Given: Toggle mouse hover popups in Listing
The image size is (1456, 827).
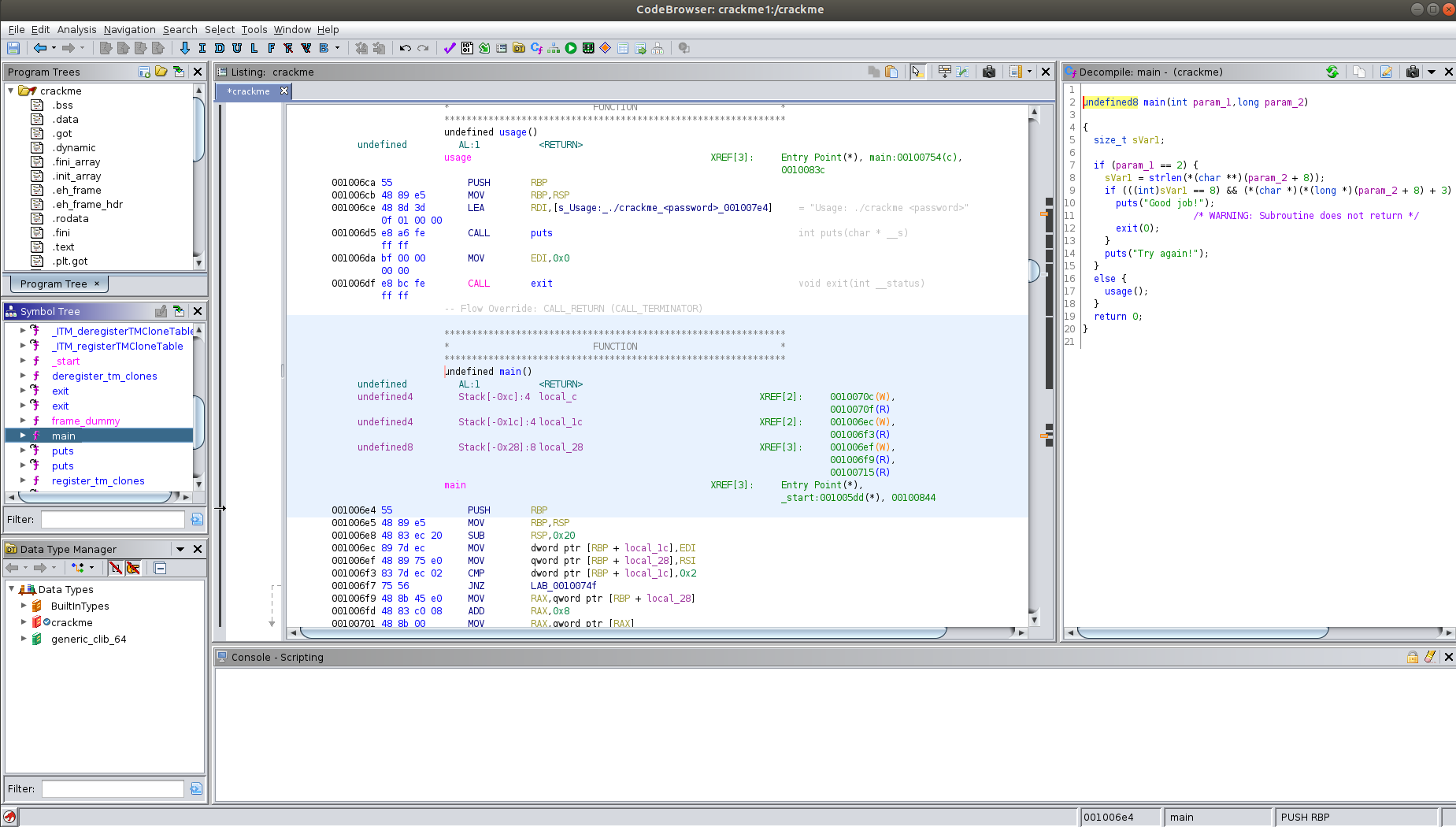Looking at the screenshot, I should click(x=918, y=72).
